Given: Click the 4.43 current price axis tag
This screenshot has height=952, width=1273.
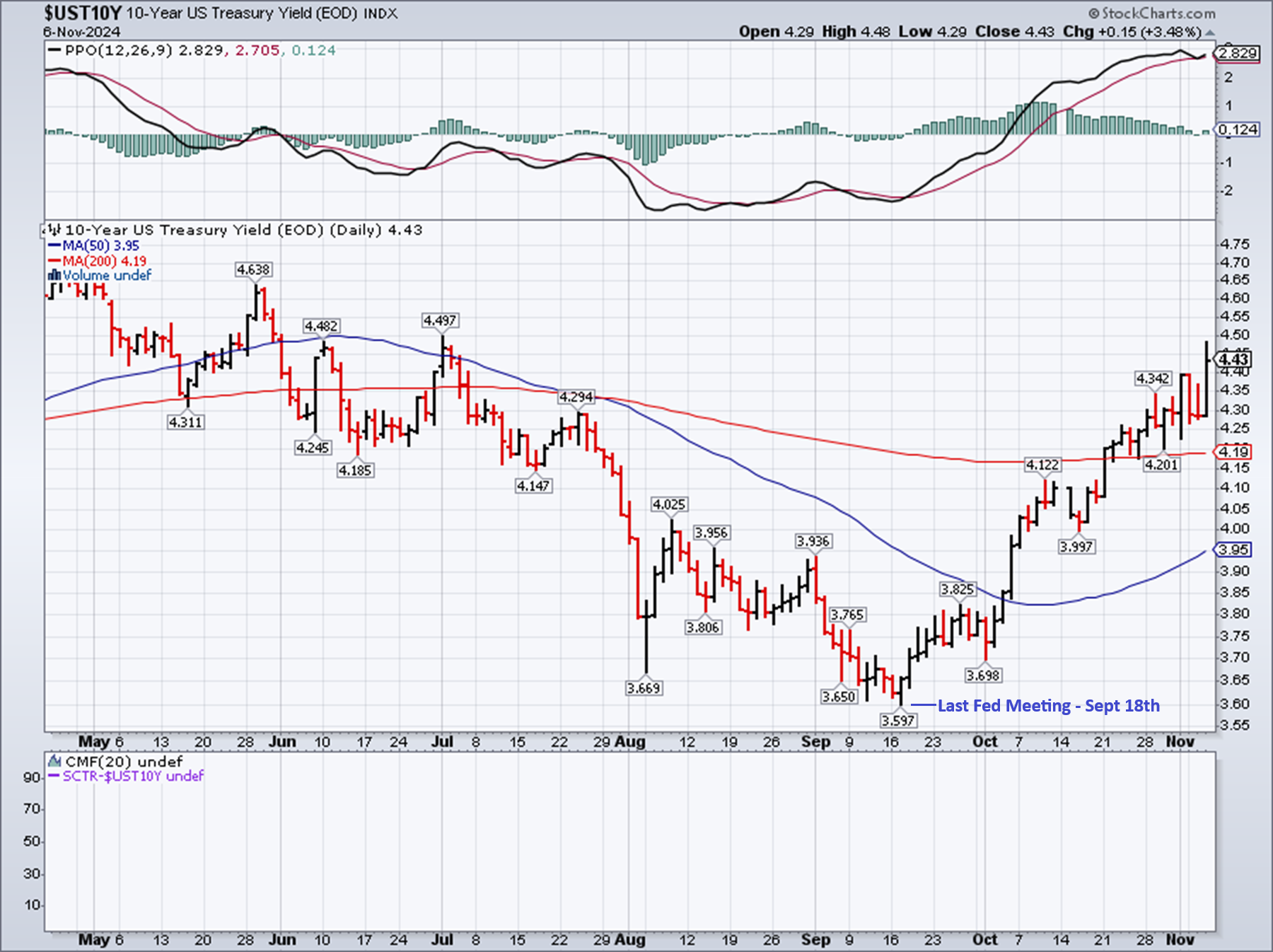Looking at the screenshot, I should [x=1234, y=359].
